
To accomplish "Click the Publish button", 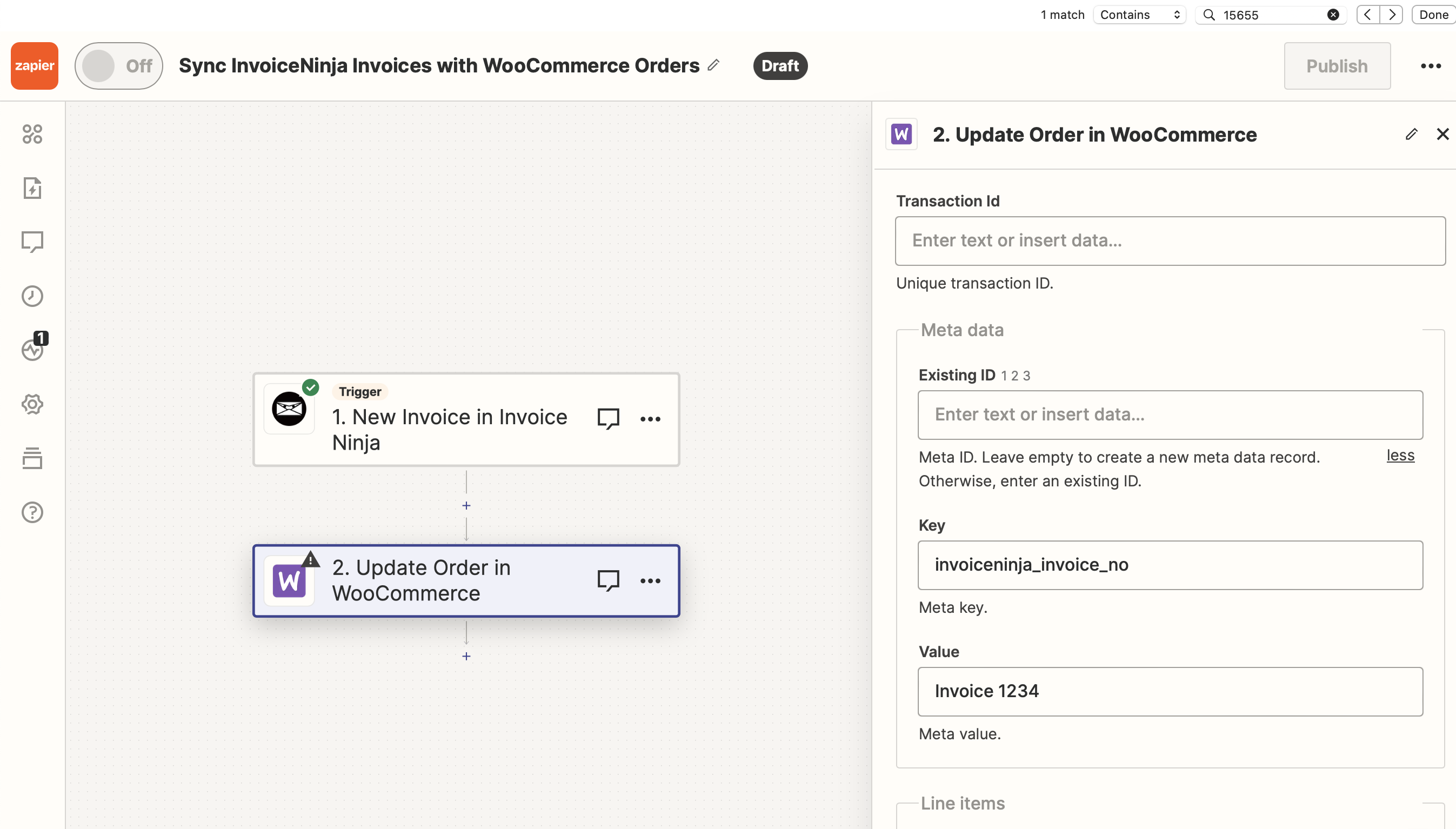I will click(1337, 65).
